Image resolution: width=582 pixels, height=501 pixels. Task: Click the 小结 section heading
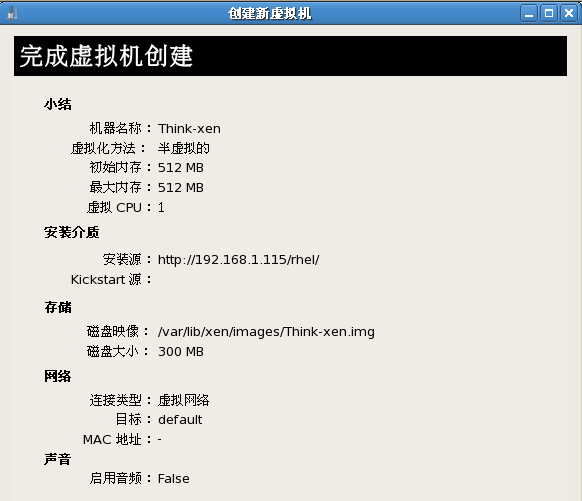click(x=58, y=104)
